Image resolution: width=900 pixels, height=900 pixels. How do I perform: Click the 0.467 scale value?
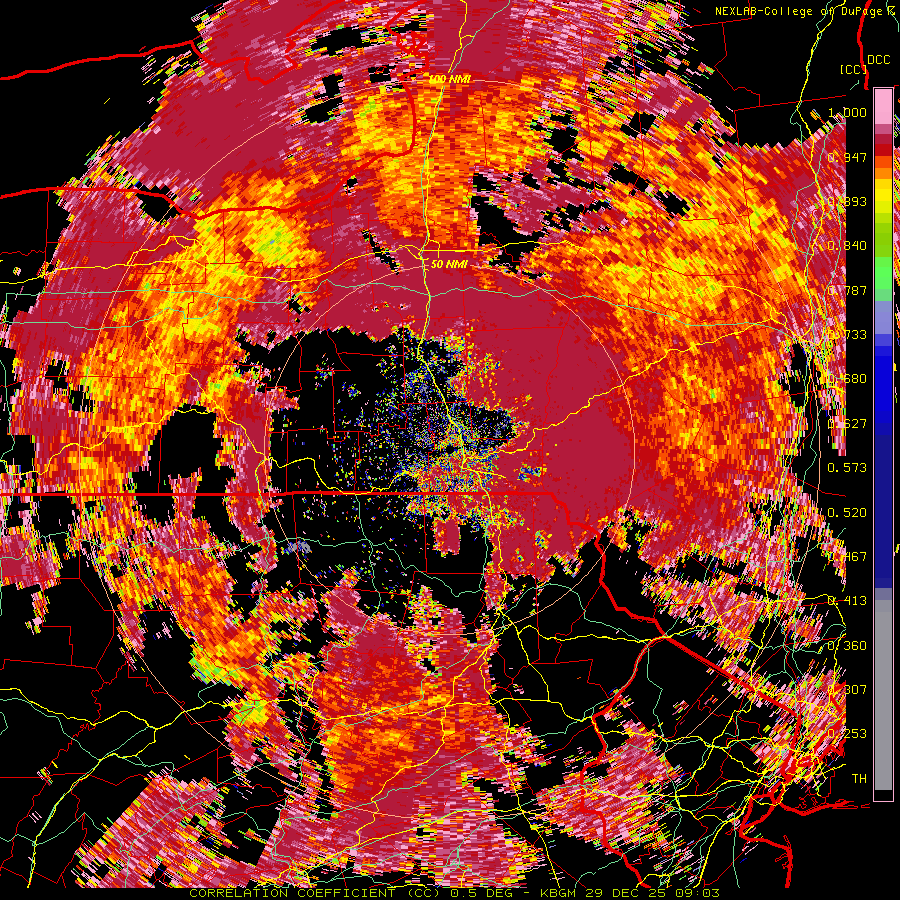[847, 557]
